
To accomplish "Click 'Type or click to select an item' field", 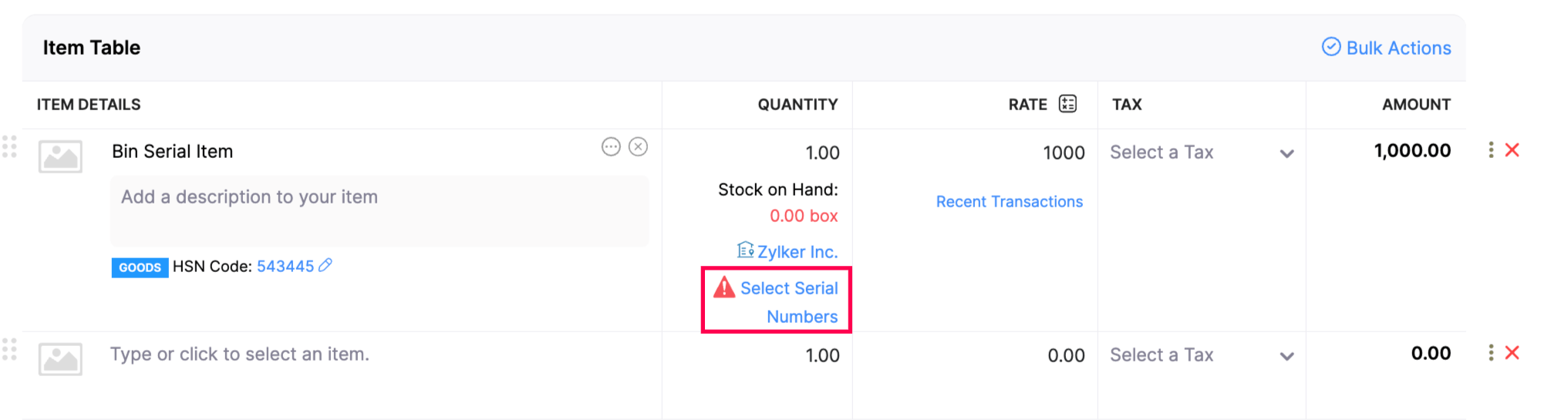I will [240, 354].
